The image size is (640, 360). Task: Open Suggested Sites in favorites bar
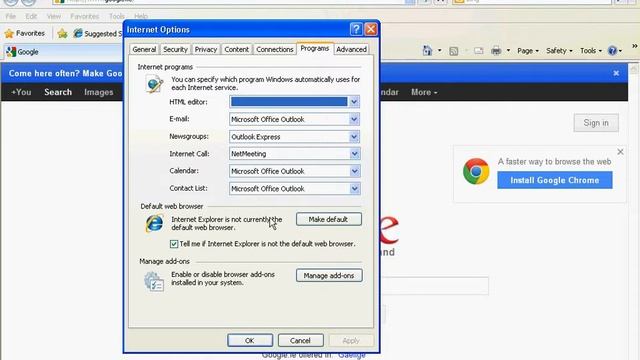(98, 33)
